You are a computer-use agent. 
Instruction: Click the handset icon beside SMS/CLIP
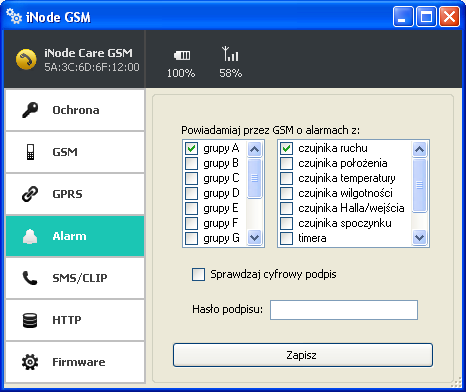pyautogui.click(x=30, y=278)
